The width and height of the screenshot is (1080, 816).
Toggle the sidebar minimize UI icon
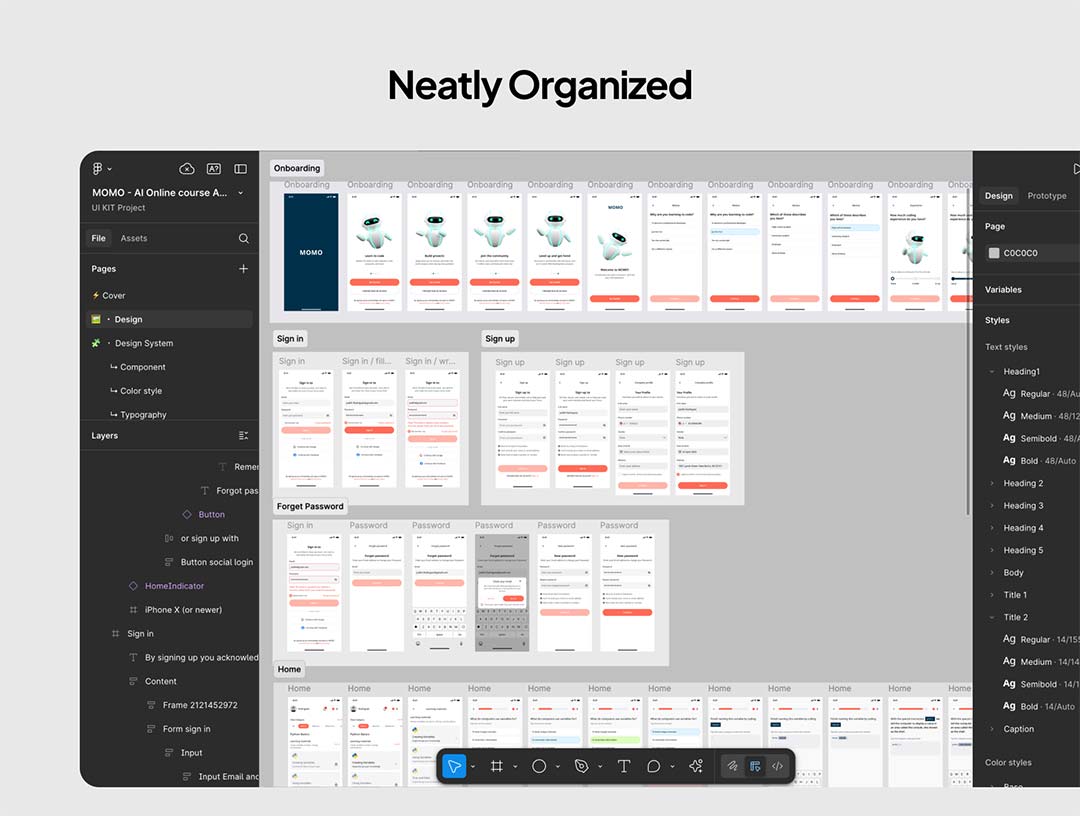point(240,169)
